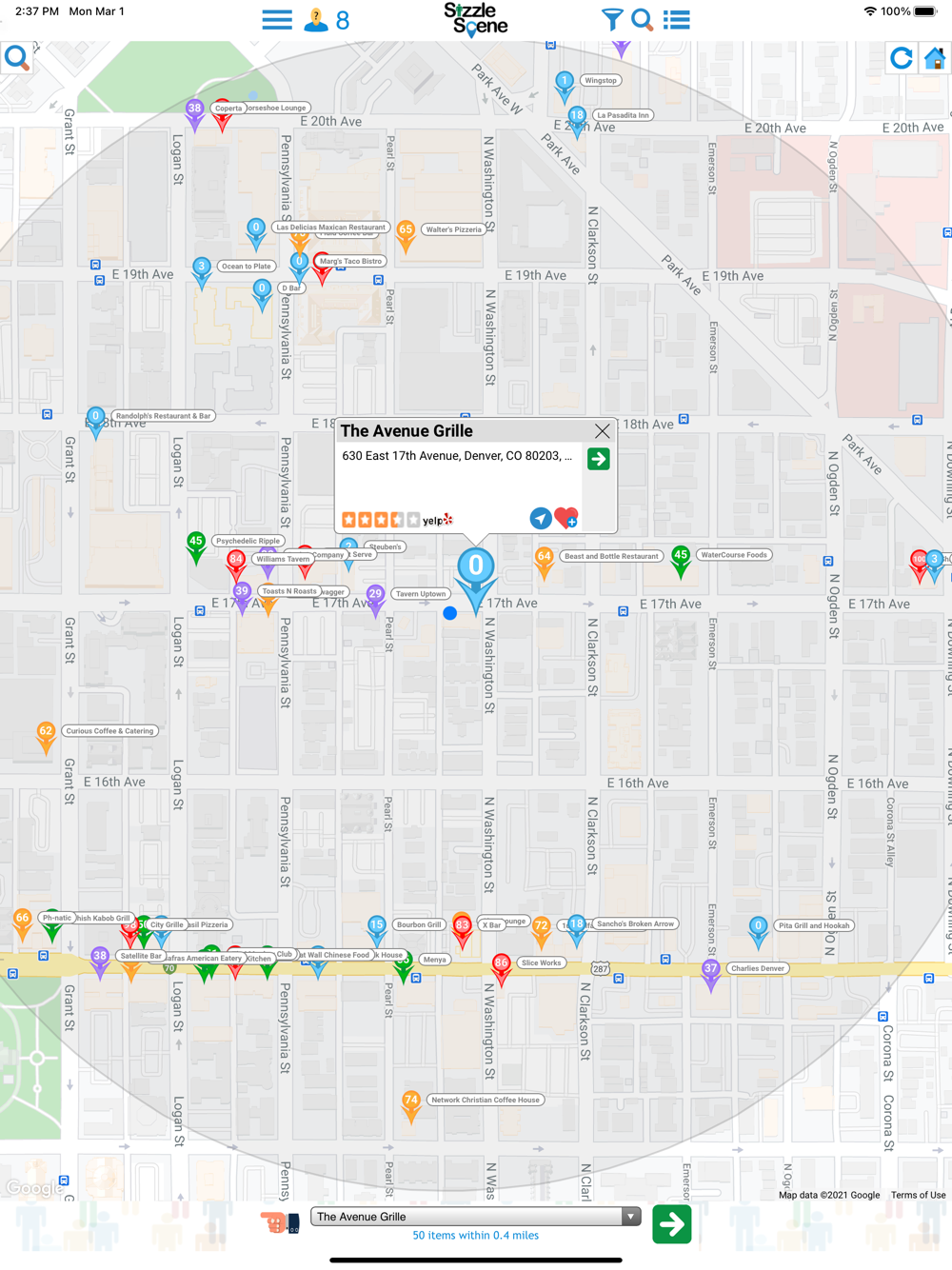Switch to list view icon
952x1270 pixels.
pos(677,20)
